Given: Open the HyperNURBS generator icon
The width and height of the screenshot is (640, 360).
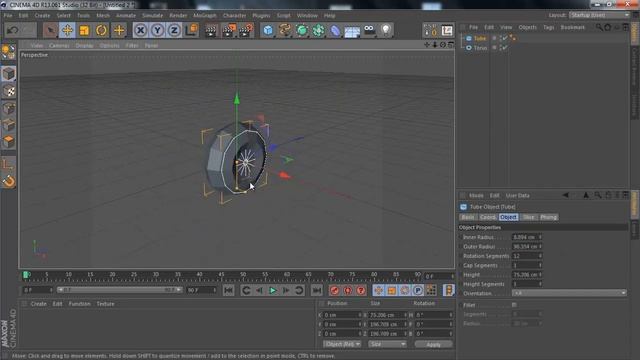Looking at the screenshot, I should pos(302,30).
